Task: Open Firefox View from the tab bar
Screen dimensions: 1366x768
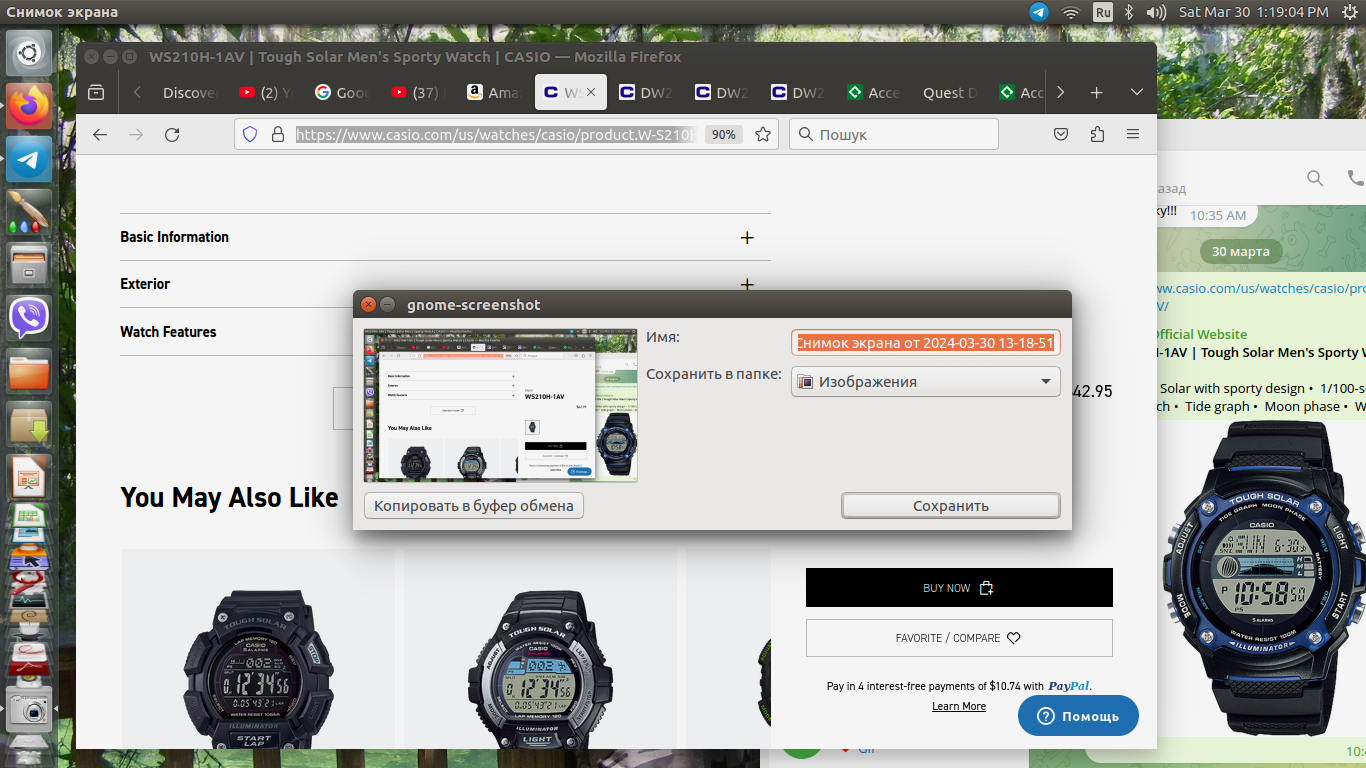Action: [x=96, y=92]
